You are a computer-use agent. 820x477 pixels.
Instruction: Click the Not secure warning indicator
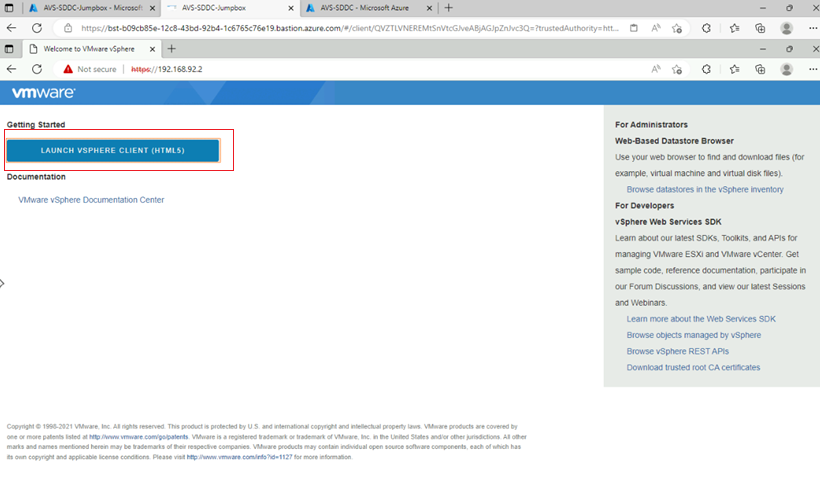tap(89, 69)
